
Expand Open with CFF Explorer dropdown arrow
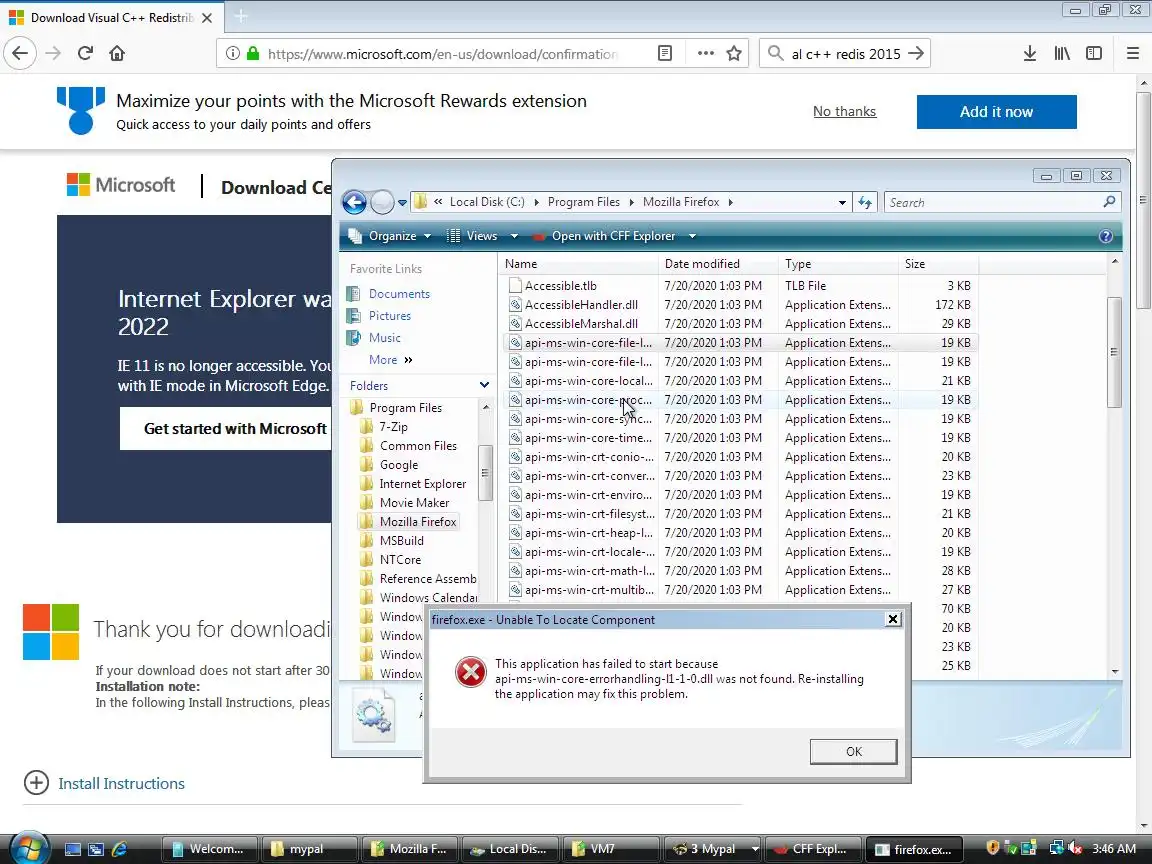point(692,236)
